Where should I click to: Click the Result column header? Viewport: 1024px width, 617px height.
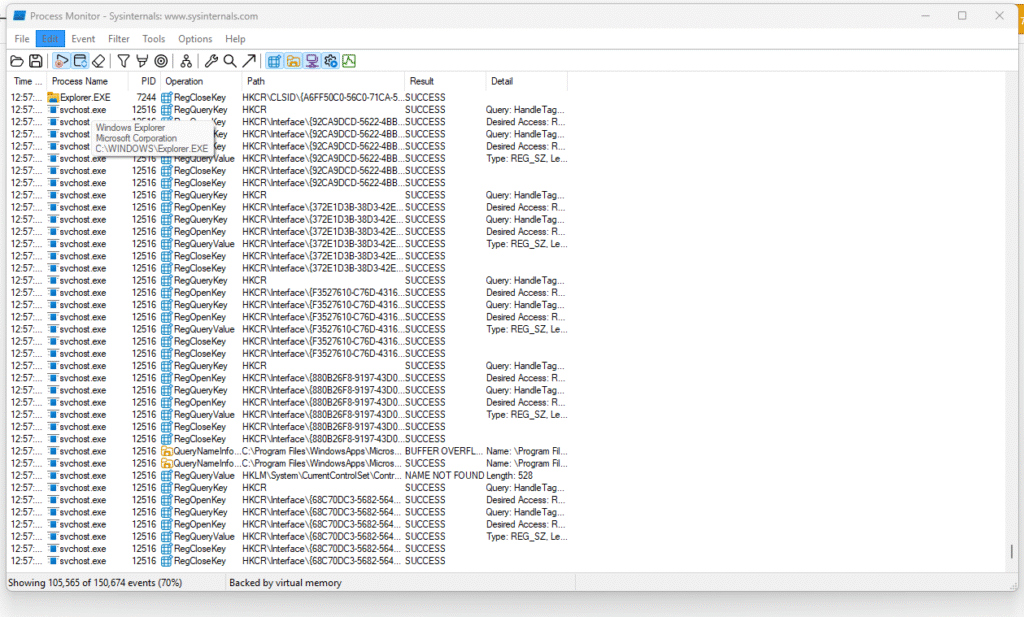pos(422,81)
